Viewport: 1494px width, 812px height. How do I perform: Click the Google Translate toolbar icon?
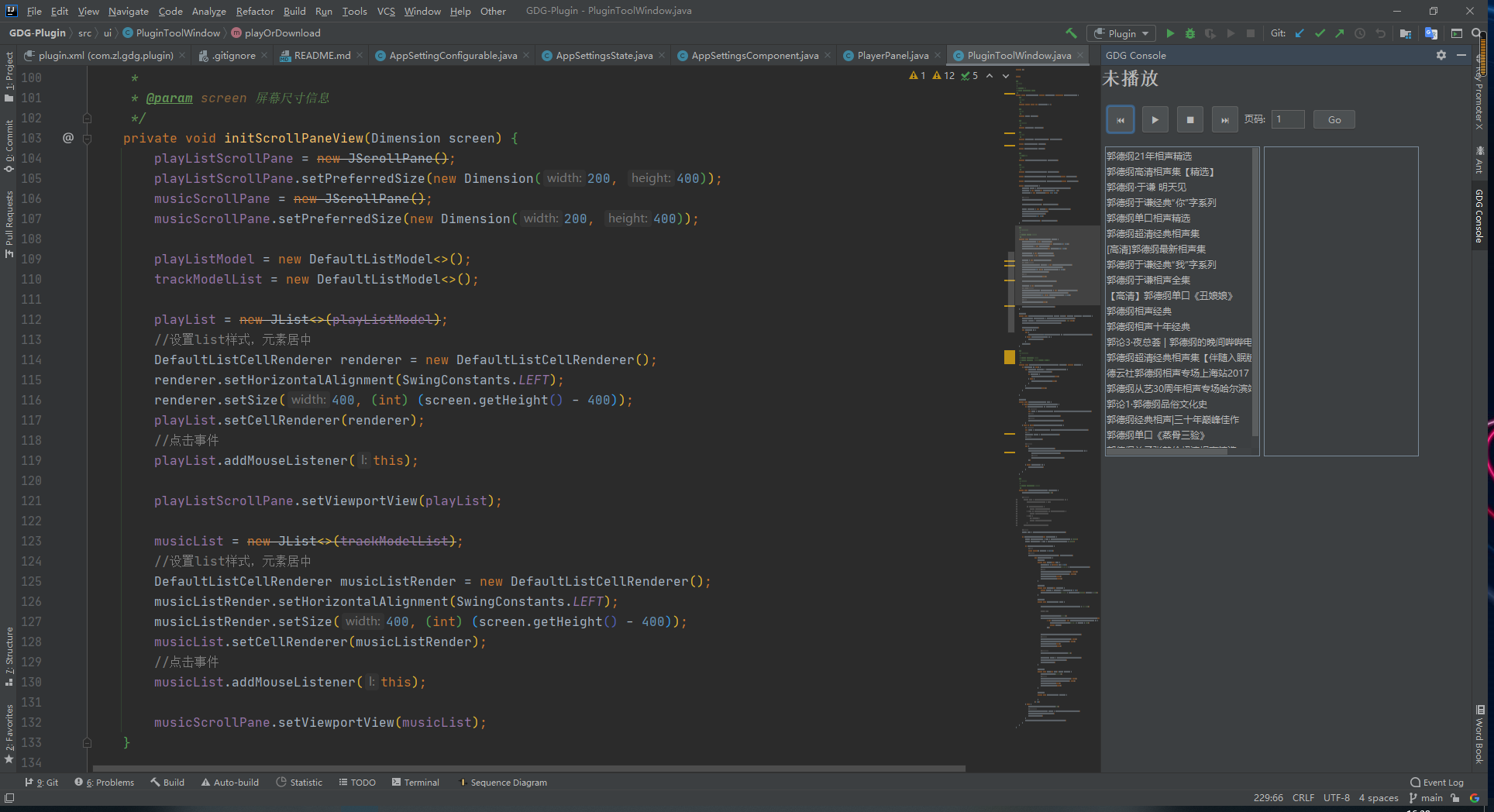(x=1431, y=33)
